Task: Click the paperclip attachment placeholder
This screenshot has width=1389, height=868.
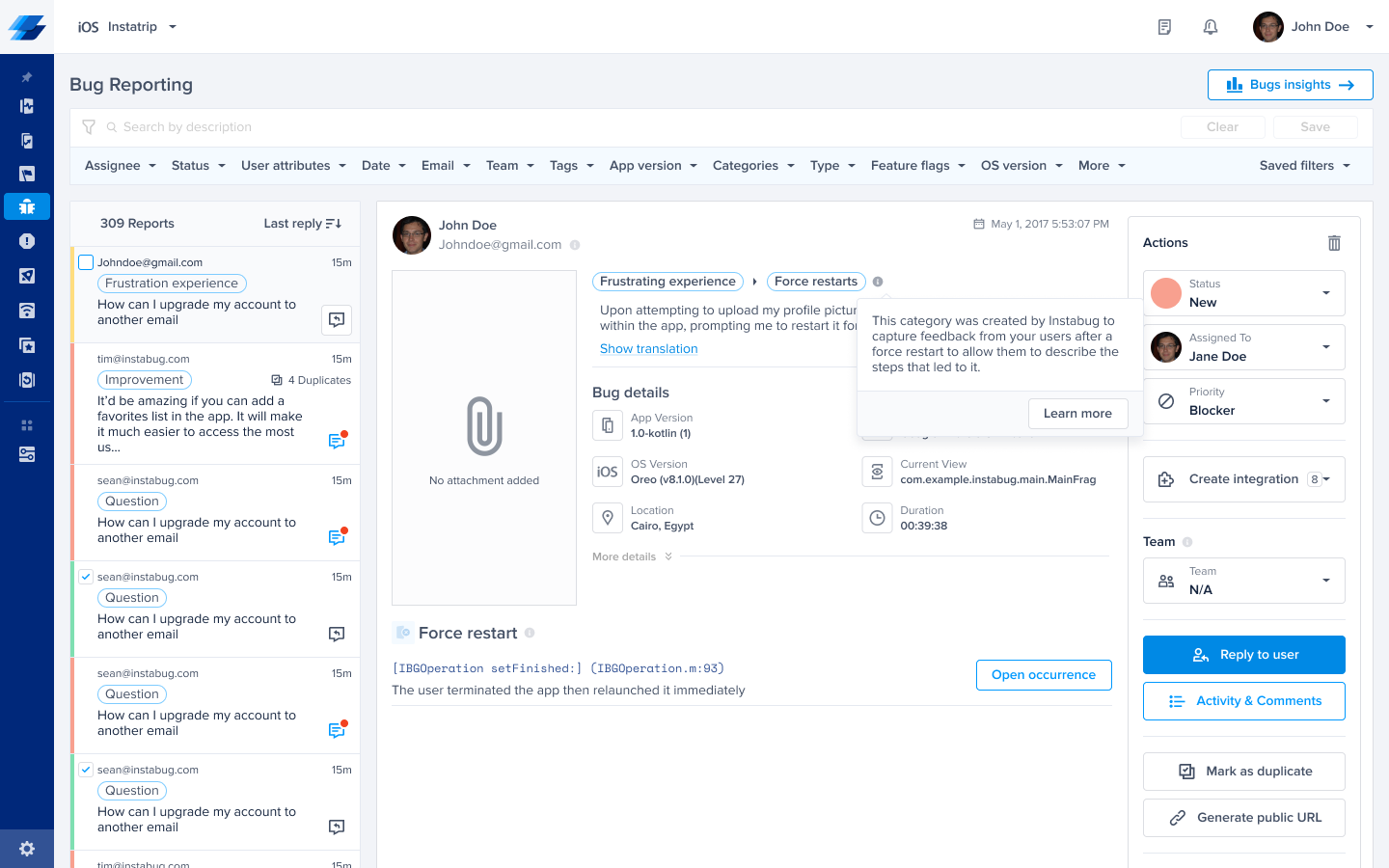Action: point(484,426)
